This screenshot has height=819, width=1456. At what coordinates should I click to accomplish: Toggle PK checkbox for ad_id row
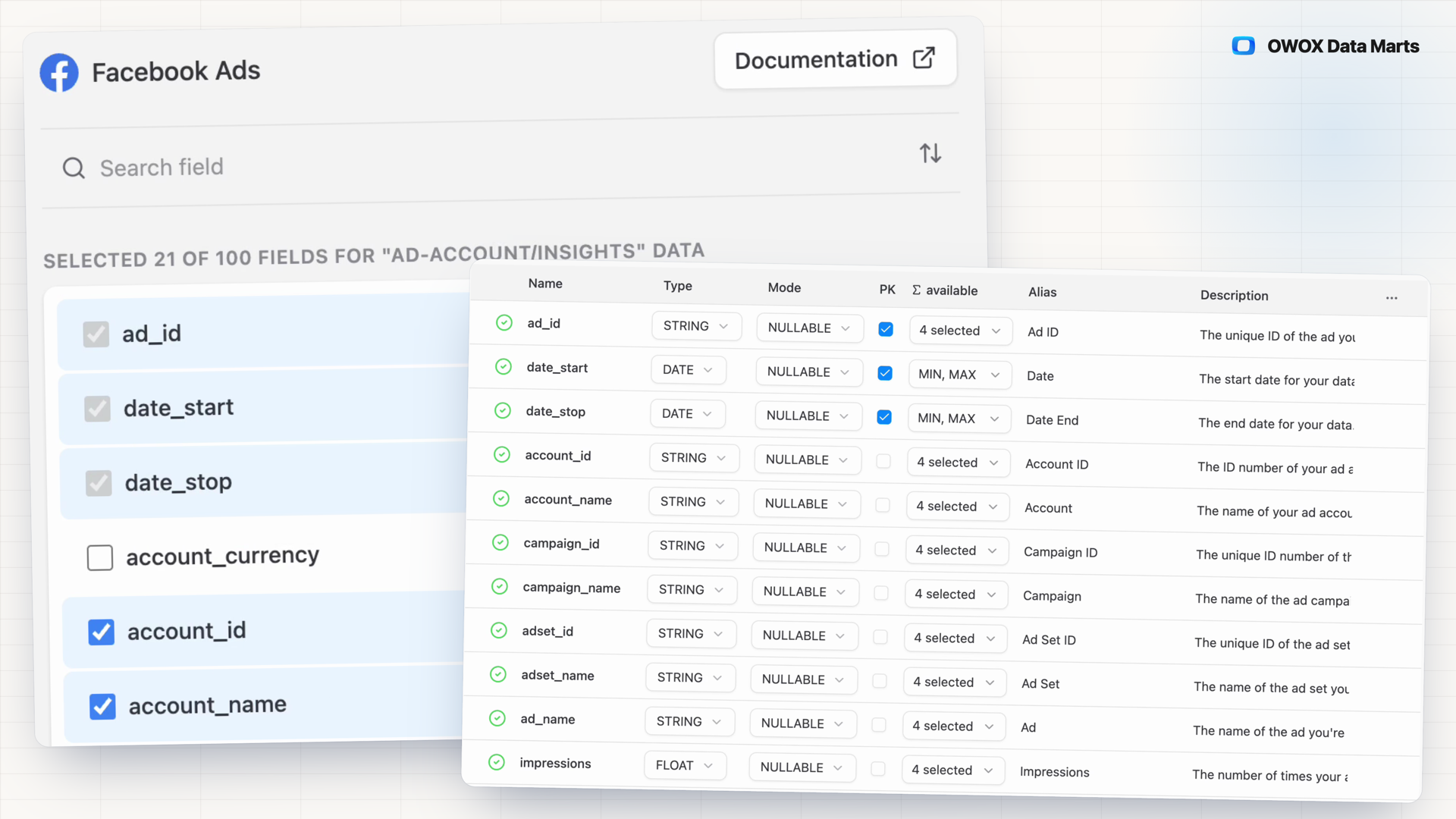tap(886, 329)
